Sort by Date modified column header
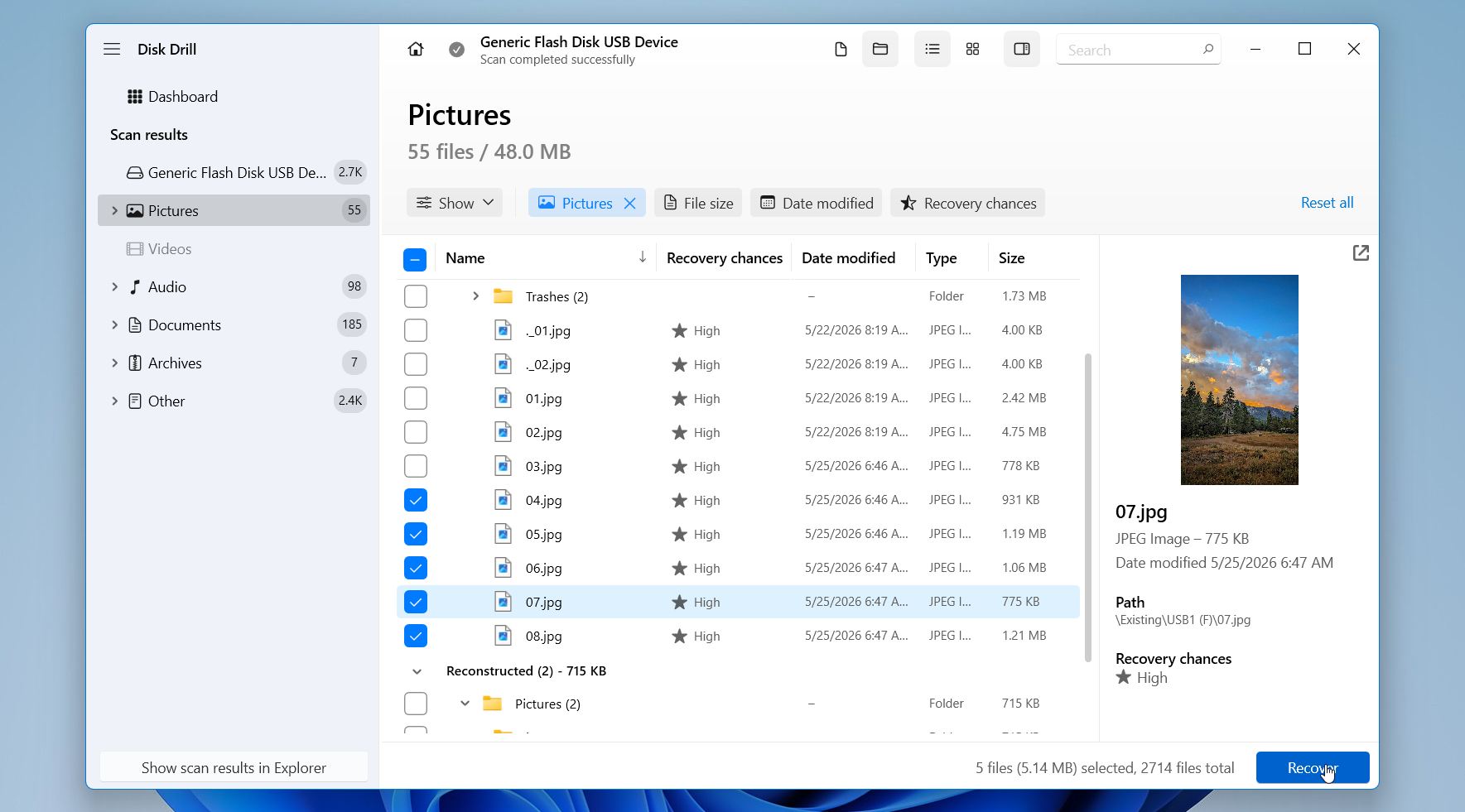This screenshot has height=812, width=1465. pyautogui.click(x=848, y=258)
